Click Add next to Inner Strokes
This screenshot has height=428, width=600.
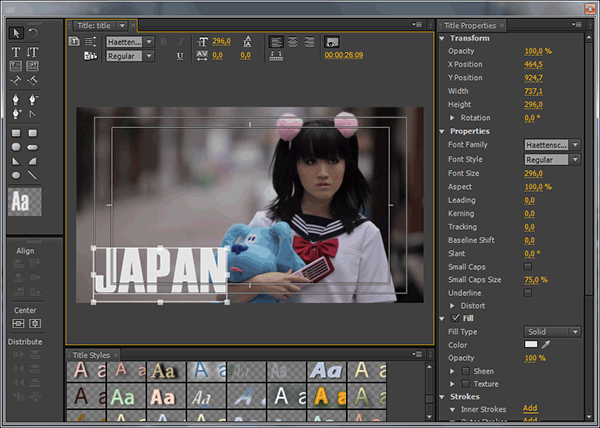[530, 408]
